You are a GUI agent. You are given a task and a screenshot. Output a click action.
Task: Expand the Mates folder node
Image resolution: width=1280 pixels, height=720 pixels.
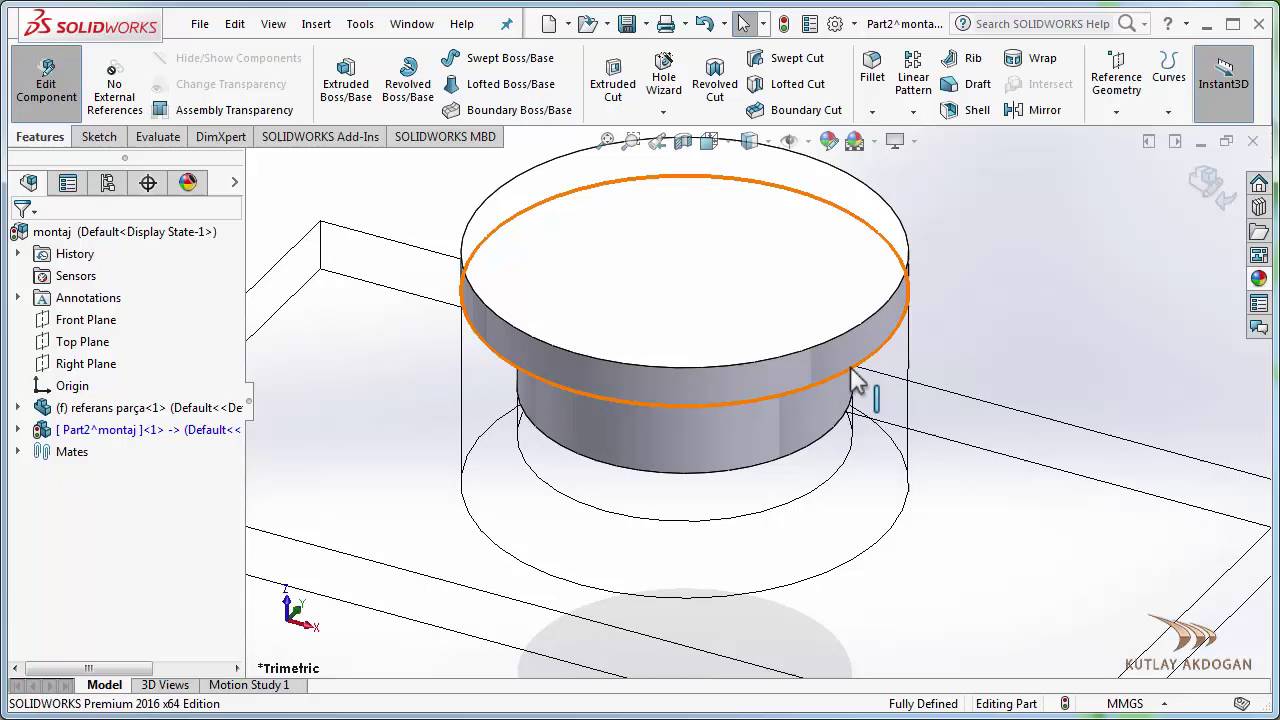click(x=17, y=452)
